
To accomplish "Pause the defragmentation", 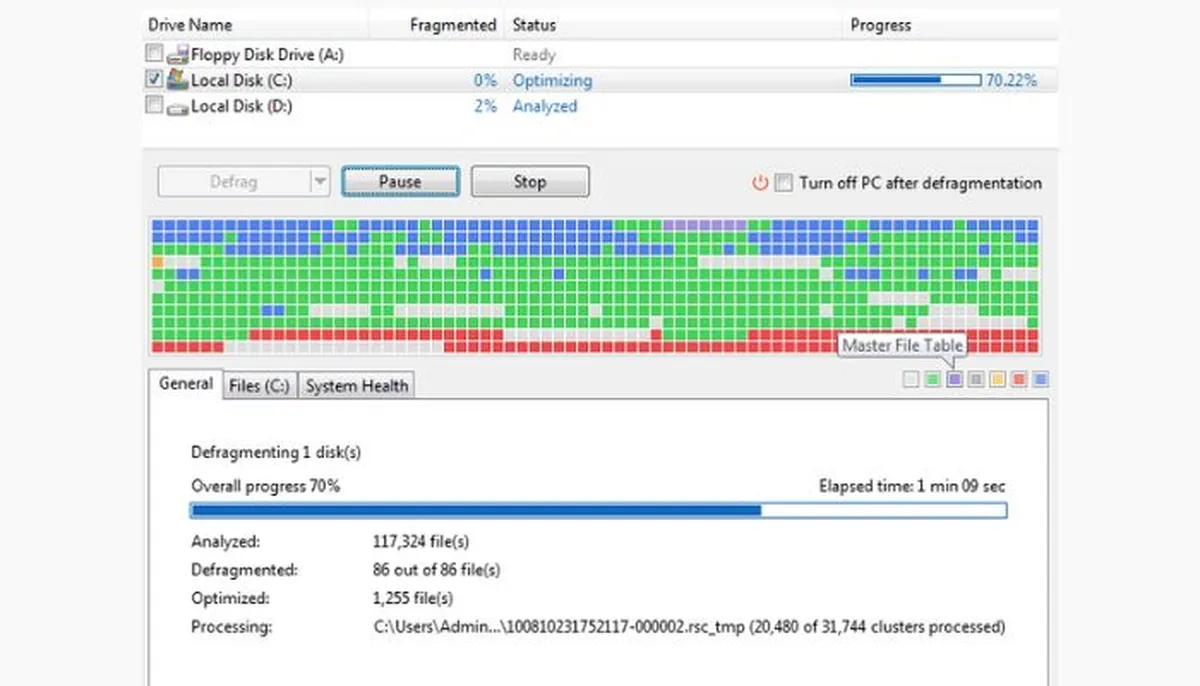I will [x=400, y=182].
